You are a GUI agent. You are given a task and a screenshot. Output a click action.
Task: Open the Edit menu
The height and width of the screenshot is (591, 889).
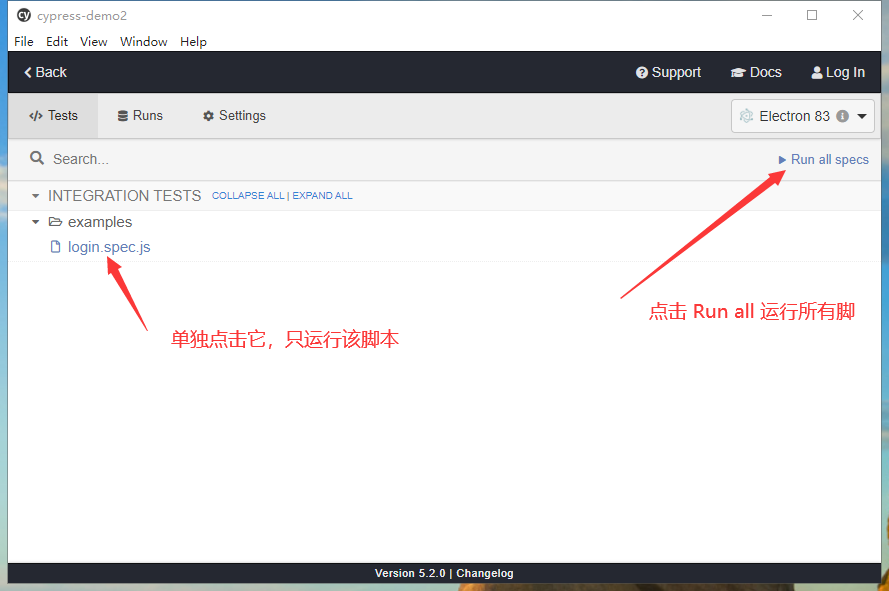(x=57, y=41)
